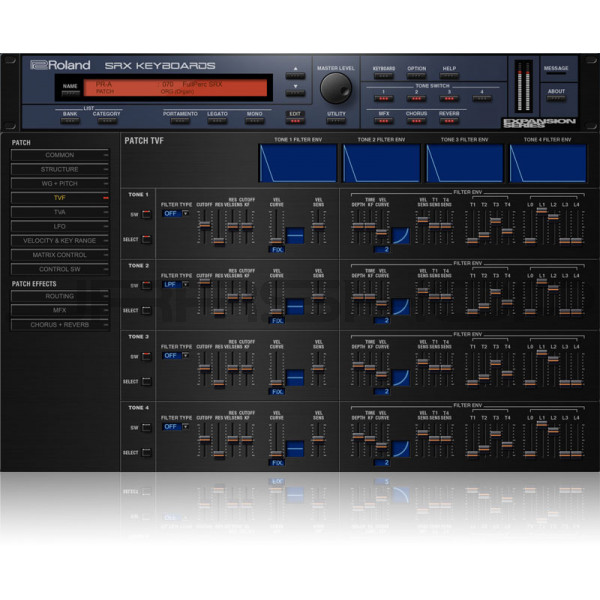The image size is (600, 600).
Task: Click Tone 2 Vel Curve FIX value
Action: pos(277,321)
